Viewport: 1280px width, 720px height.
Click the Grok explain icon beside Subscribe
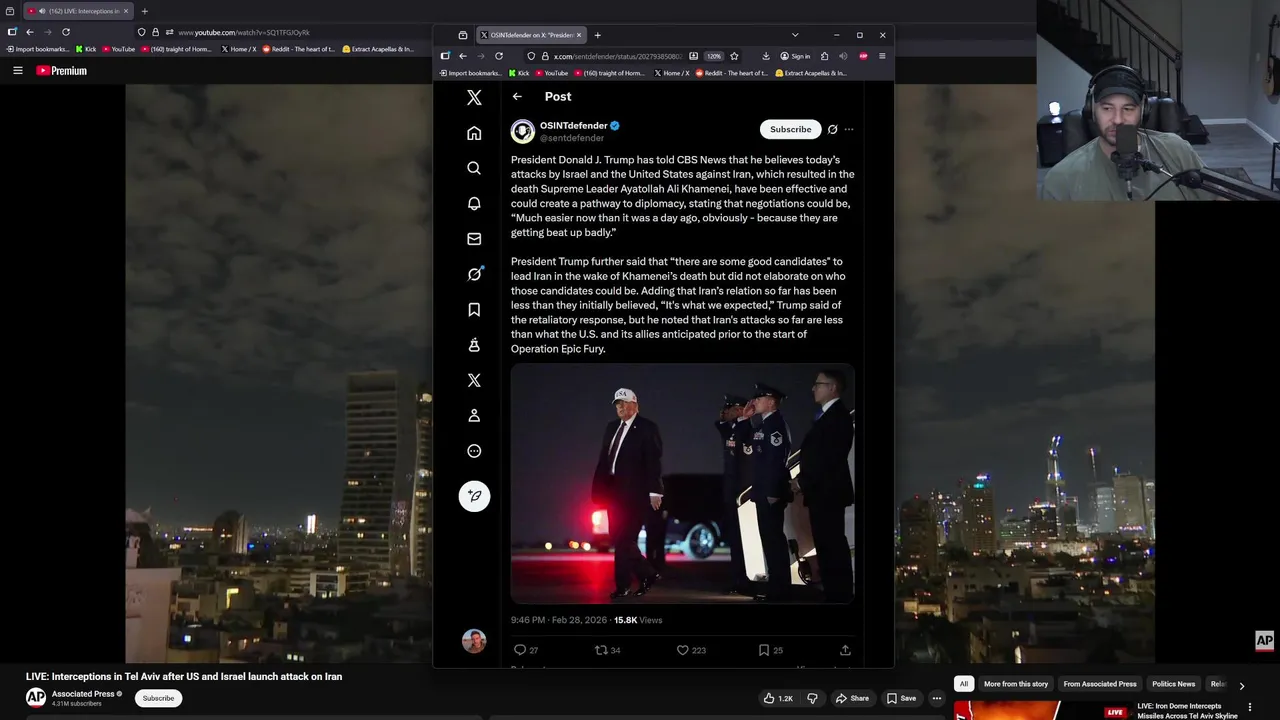(x=832, y=129)
